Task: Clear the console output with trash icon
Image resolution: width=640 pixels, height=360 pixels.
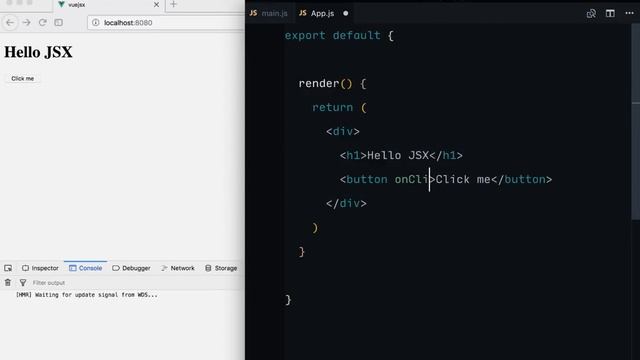Action: (8, 282)
